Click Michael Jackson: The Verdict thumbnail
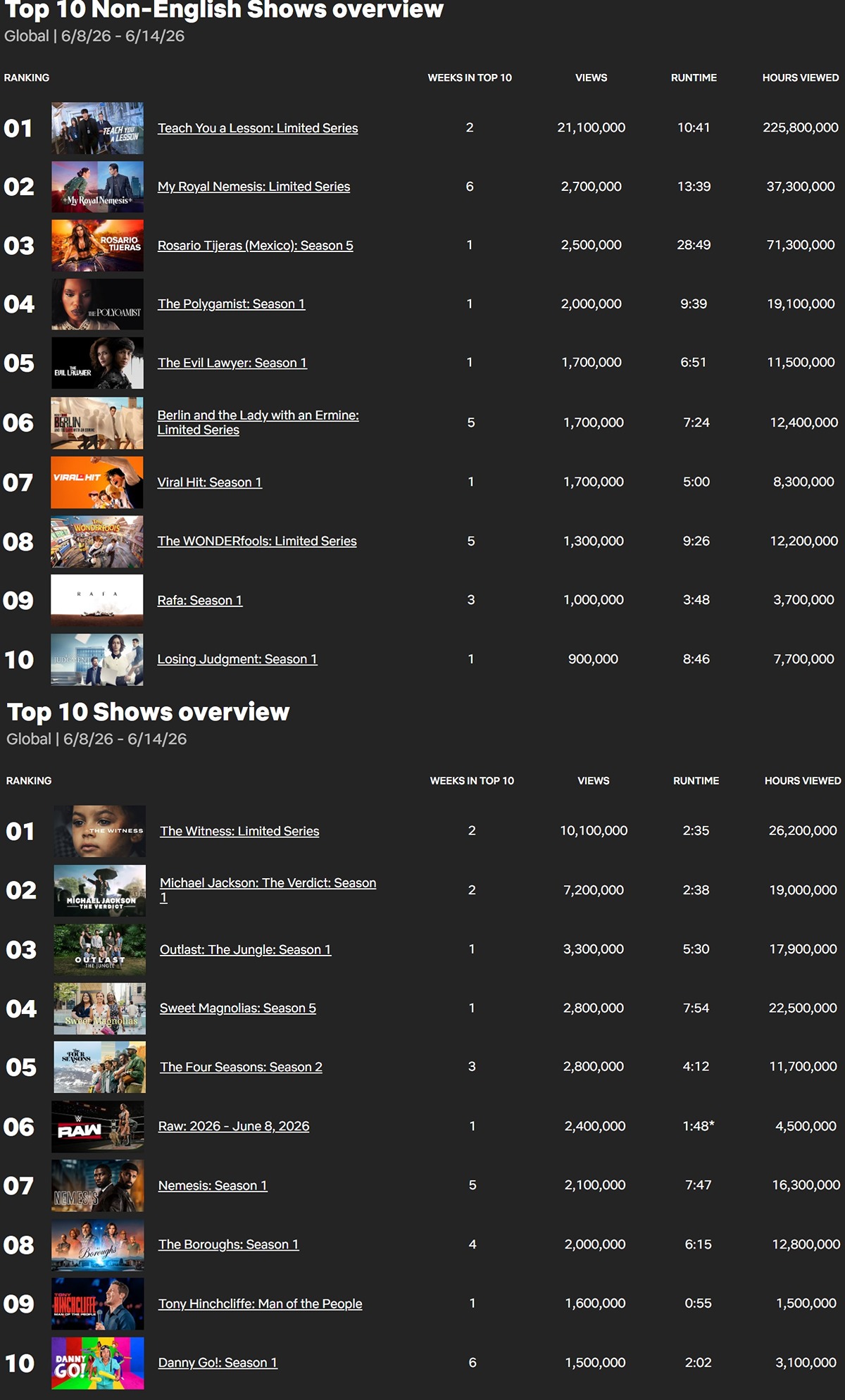 click(x=100, y=890)
